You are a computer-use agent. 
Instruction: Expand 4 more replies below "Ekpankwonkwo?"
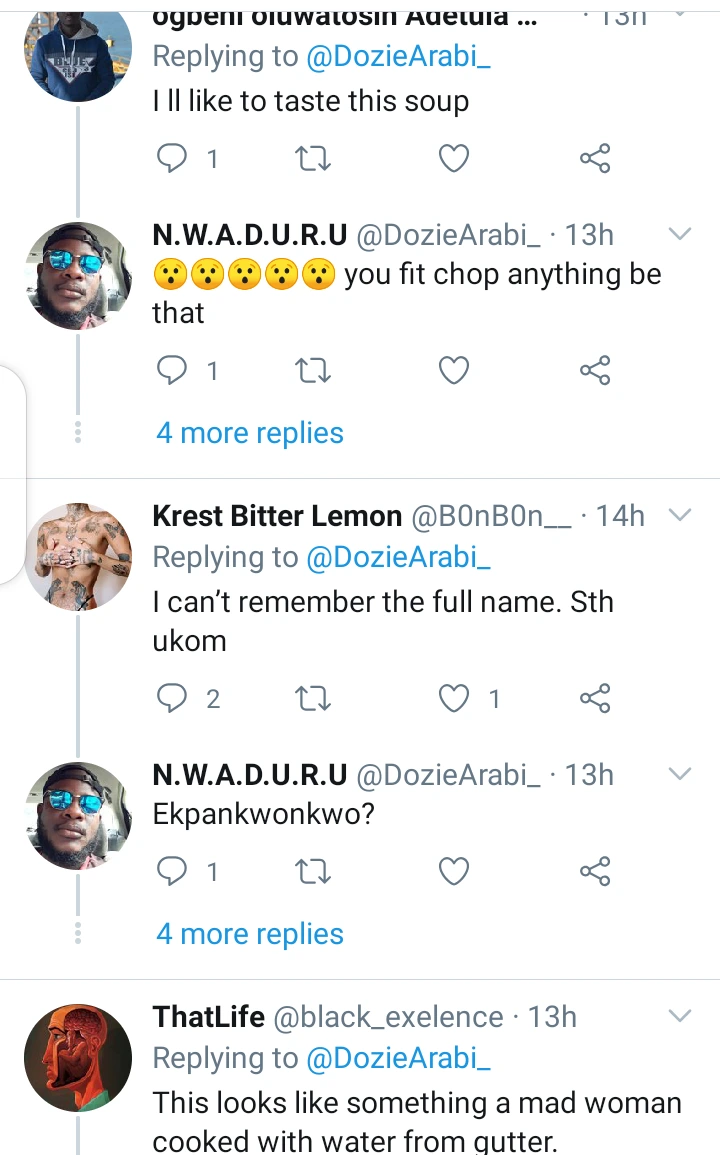[x=250, y=934]
